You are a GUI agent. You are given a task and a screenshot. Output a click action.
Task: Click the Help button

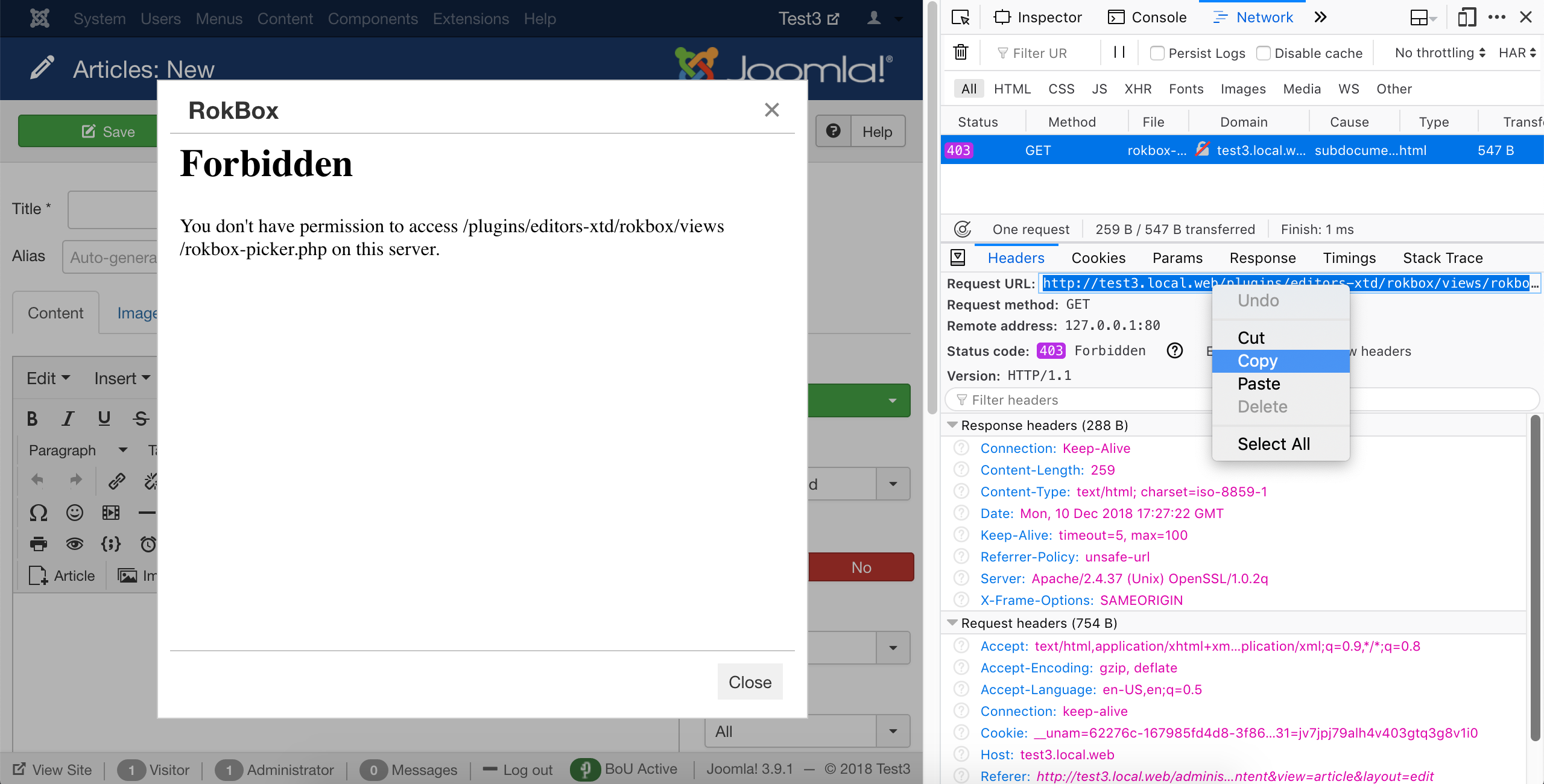pyautogui.click(x=861, y=131)
